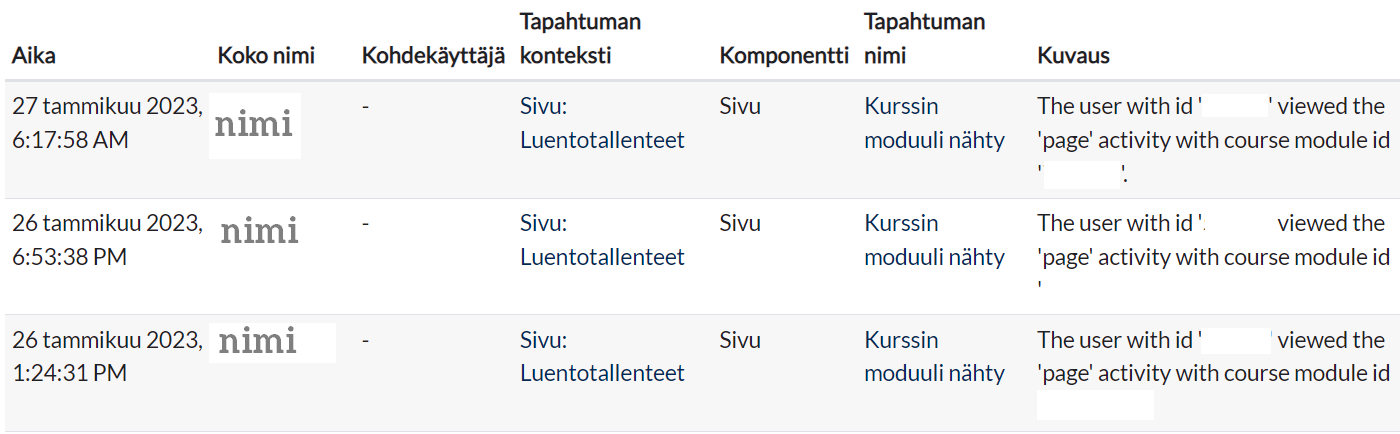
Task: Open Sivu: Luentotallenteet link in 1:24:31 PM row
Action: [602, 356]
